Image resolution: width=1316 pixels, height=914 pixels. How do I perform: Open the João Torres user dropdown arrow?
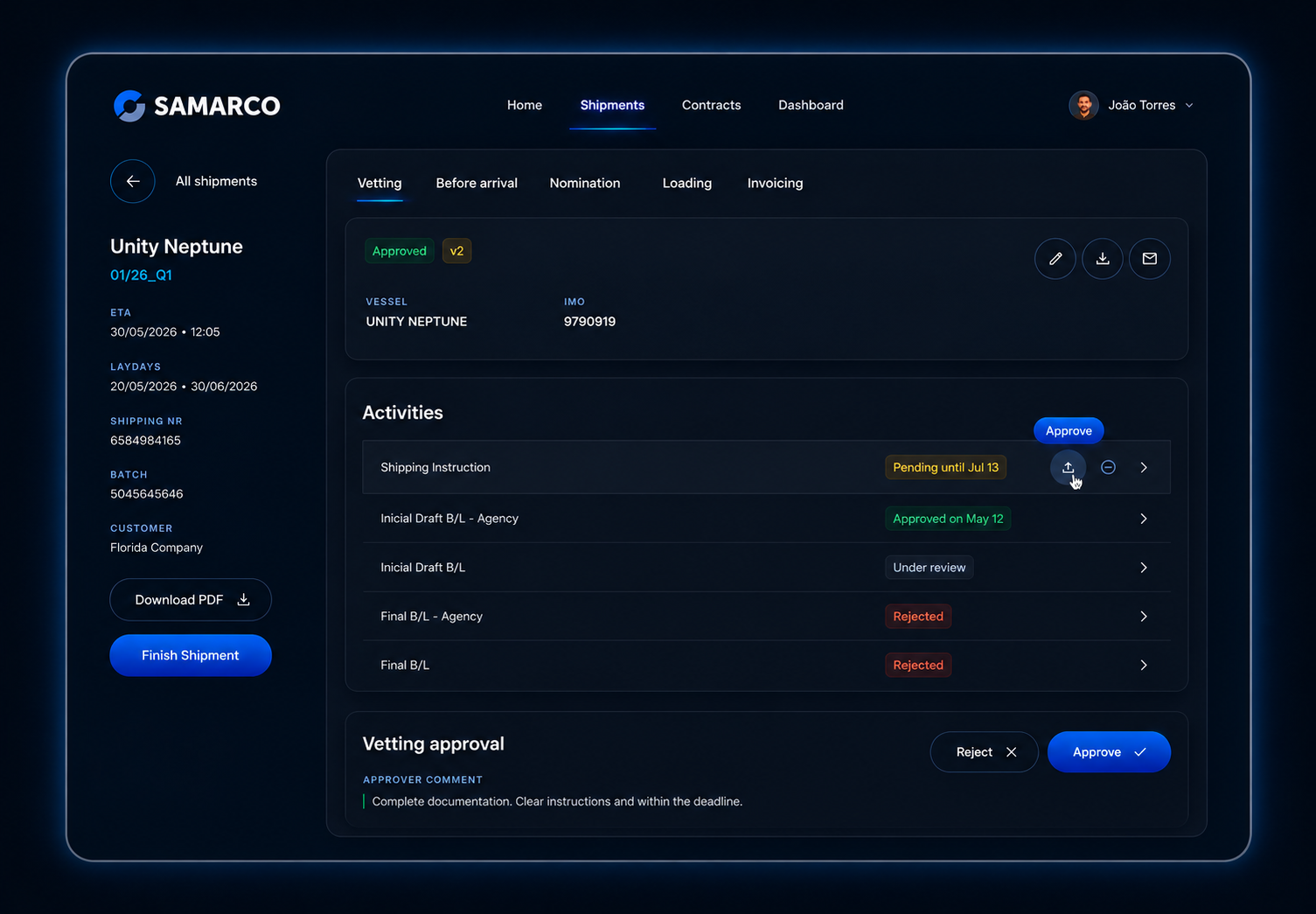pyautogui.click(x=1189, y=105)
